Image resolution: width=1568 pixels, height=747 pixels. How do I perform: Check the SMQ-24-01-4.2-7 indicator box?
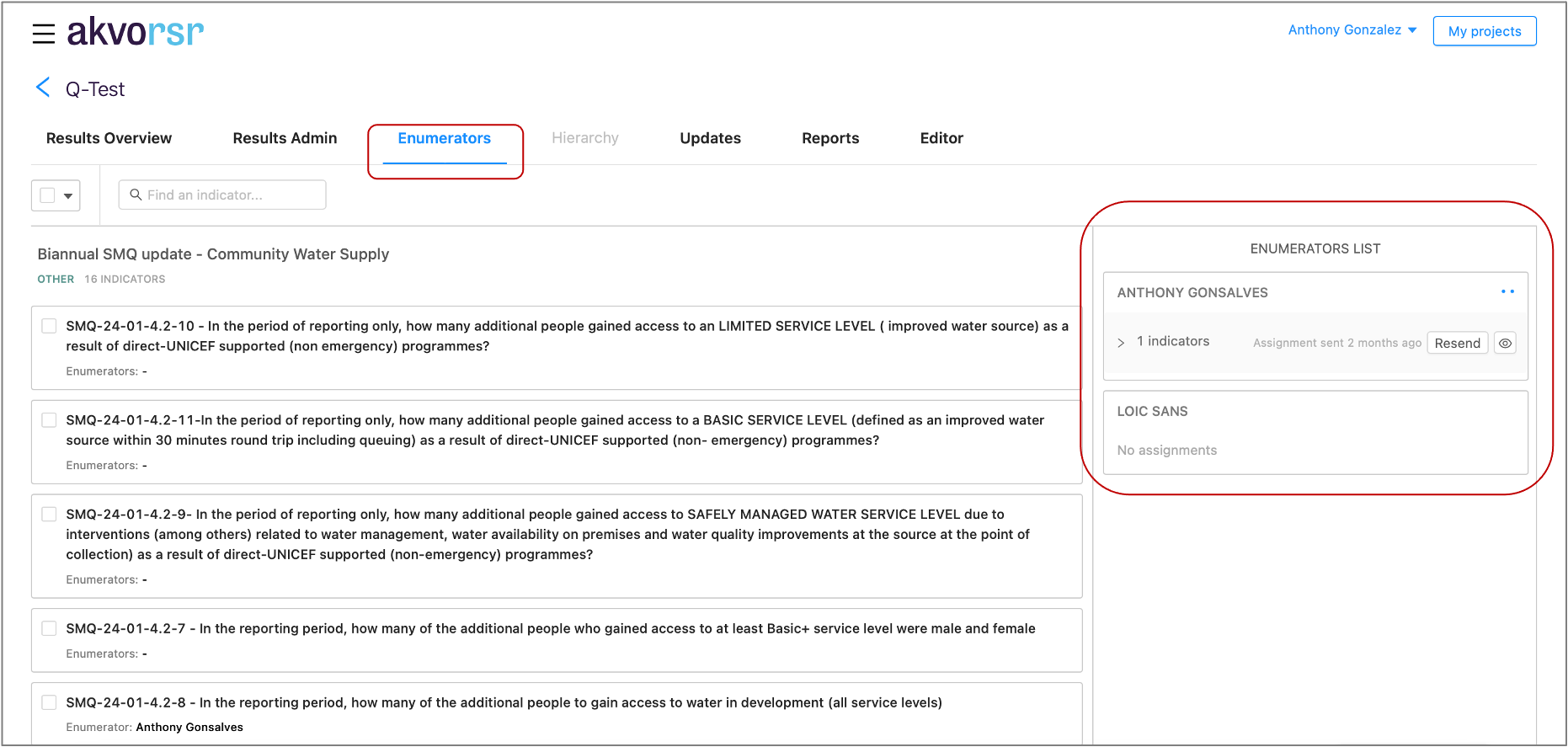[49, 628]
